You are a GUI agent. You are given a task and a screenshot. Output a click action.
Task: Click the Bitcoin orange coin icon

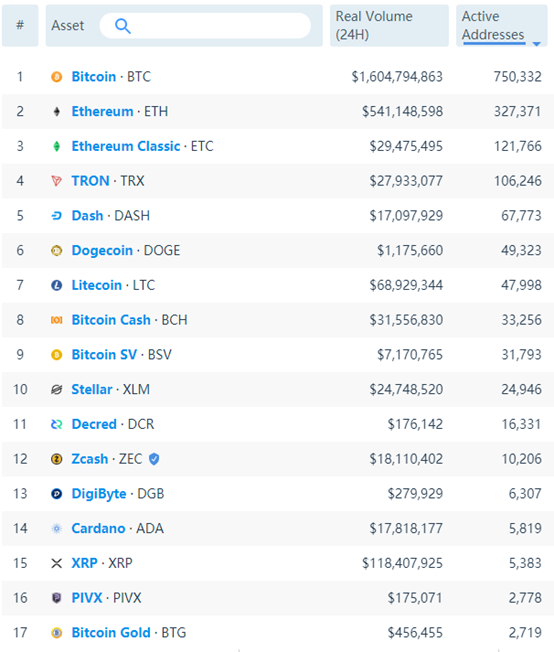click(57, 77)
